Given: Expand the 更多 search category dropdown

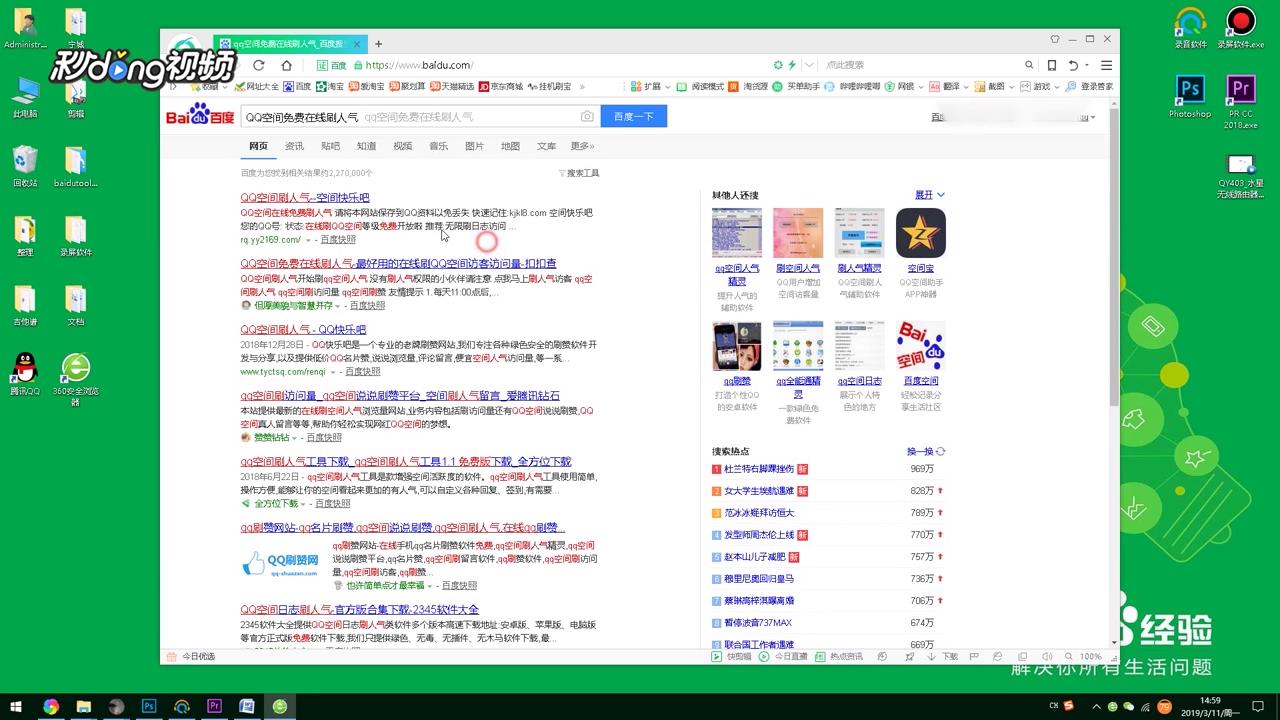Looking at the screenshot, I should click(582, 146).
